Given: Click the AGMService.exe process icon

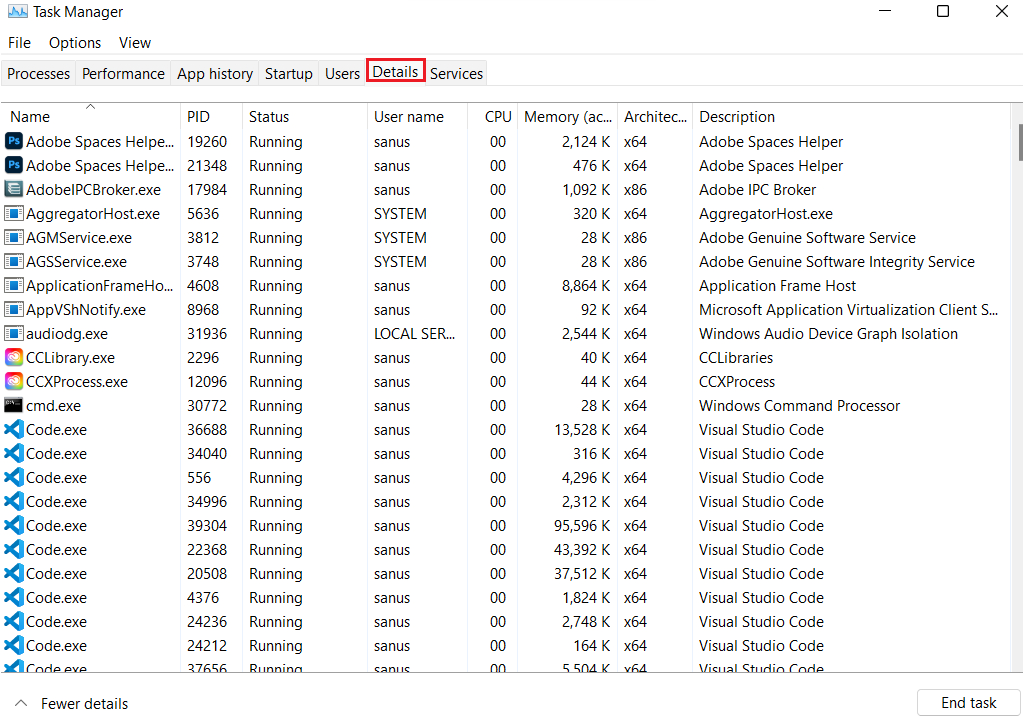Looking at the screenshot, I should [14, 237].
